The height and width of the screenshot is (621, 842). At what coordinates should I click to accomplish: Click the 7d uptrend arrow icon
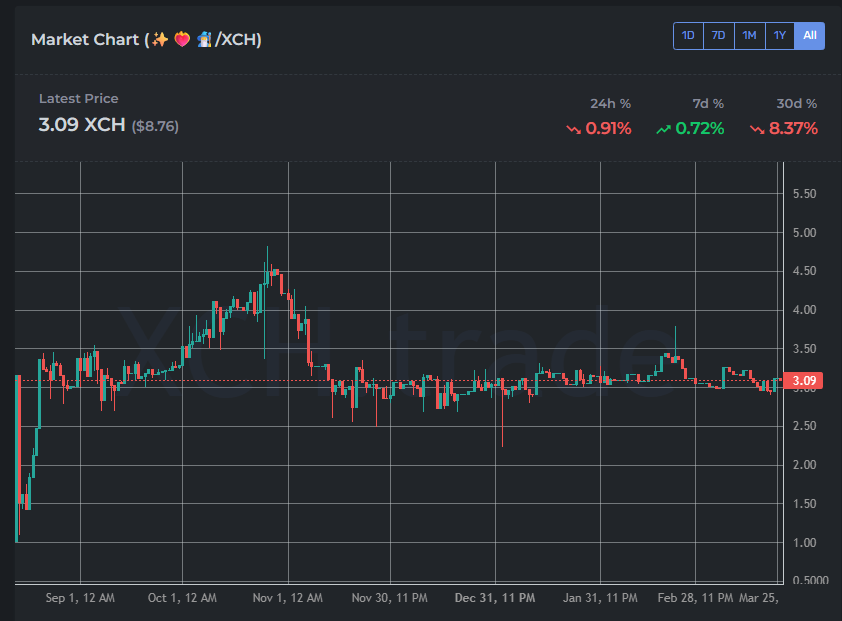[664, 129]
